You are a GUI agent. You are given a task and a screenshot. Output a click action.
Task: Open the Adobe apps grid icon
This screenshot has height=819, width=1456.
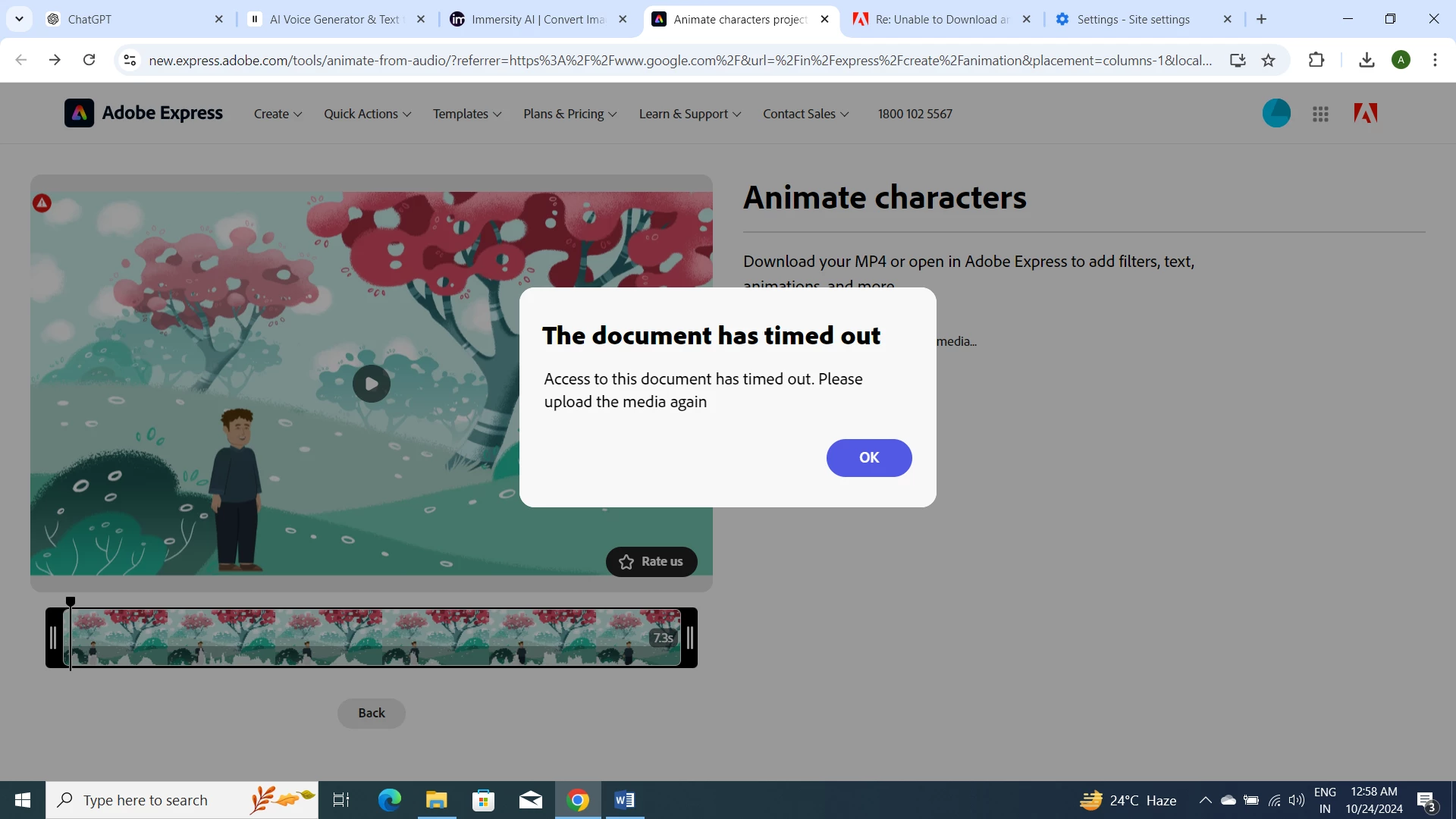click(x=1320, y=114)
